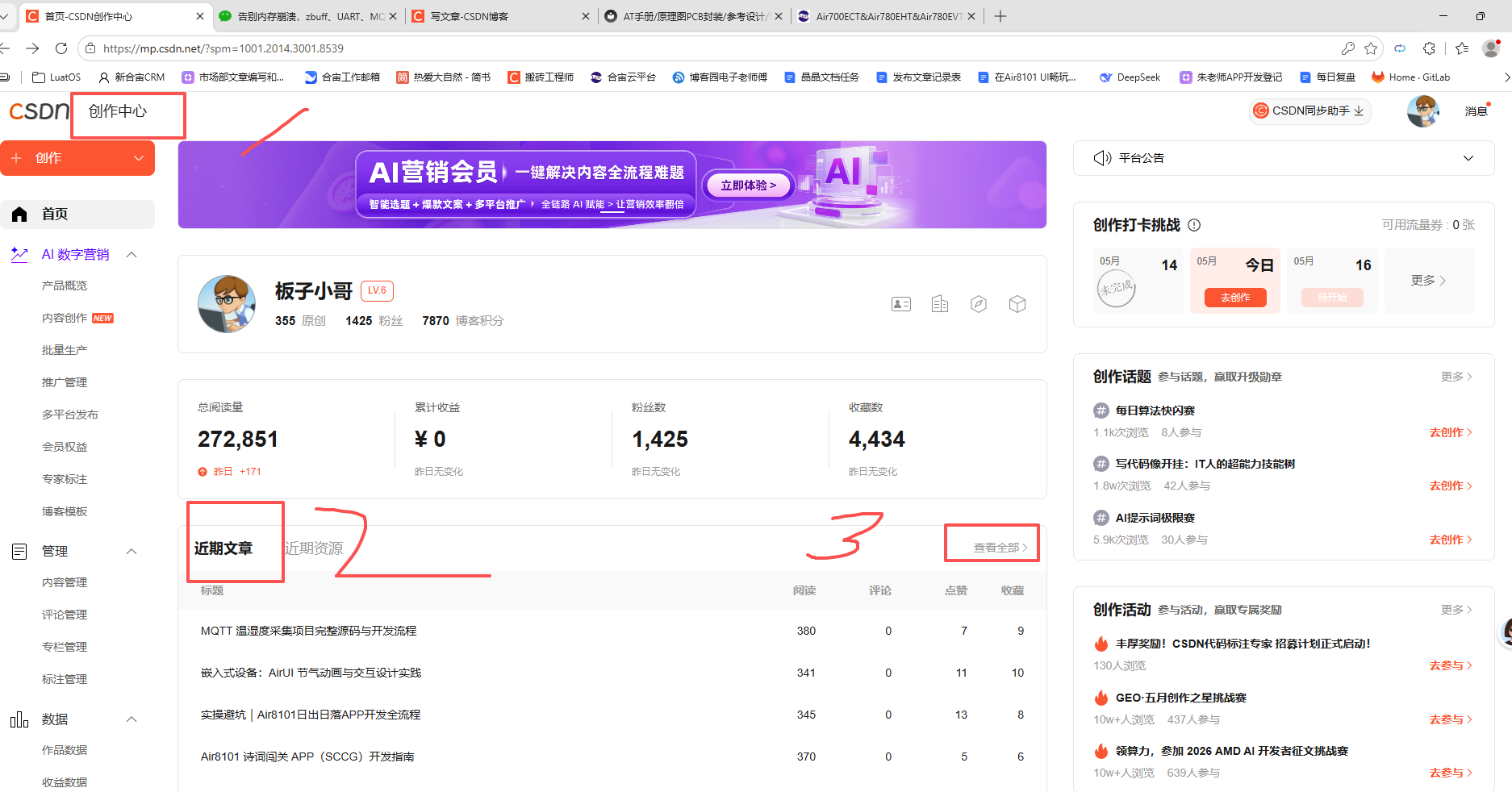The height and width of the screenshot is (792, 1512).
Task: Click the LV.6 level badge
Action: [x=377, y=290]
